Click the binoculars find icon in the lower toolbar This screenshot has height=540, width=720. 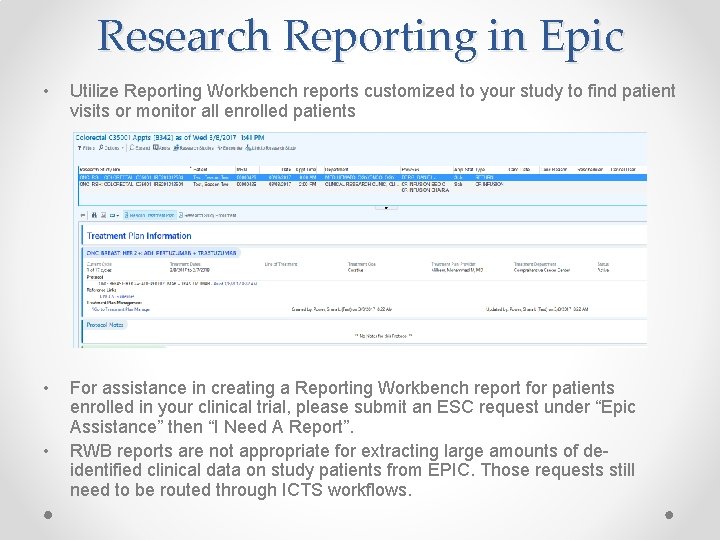94,215
